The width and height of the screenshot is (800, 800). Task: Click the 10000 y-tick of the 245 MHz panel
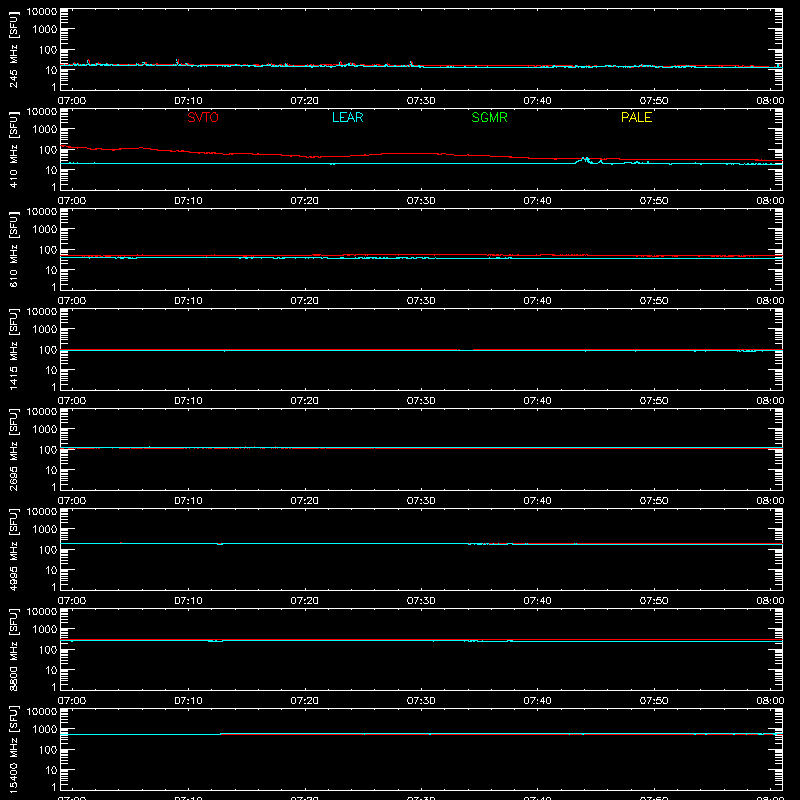[42, 12]
